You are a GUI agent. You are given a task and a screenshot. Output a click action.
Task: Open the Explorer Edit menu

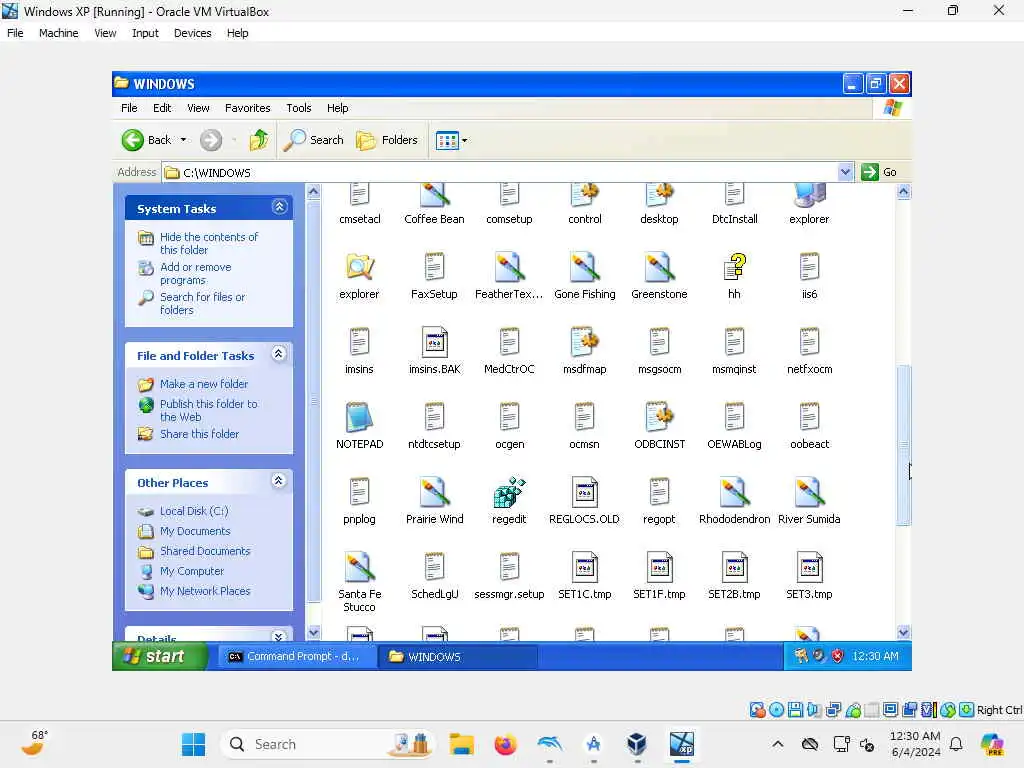click(162, 108)
